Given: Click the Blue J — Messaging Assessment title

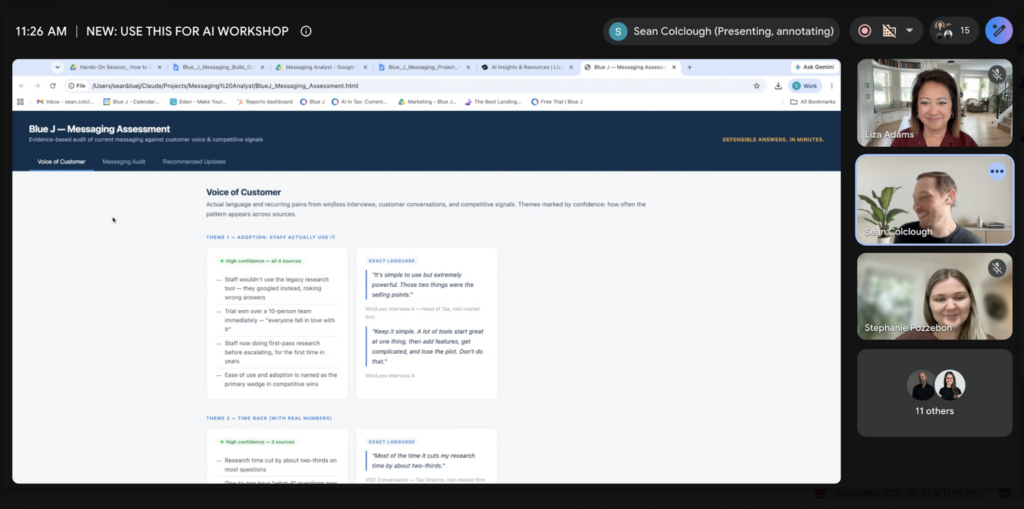Looking at the screenshot, I should (x=99, y=129).
